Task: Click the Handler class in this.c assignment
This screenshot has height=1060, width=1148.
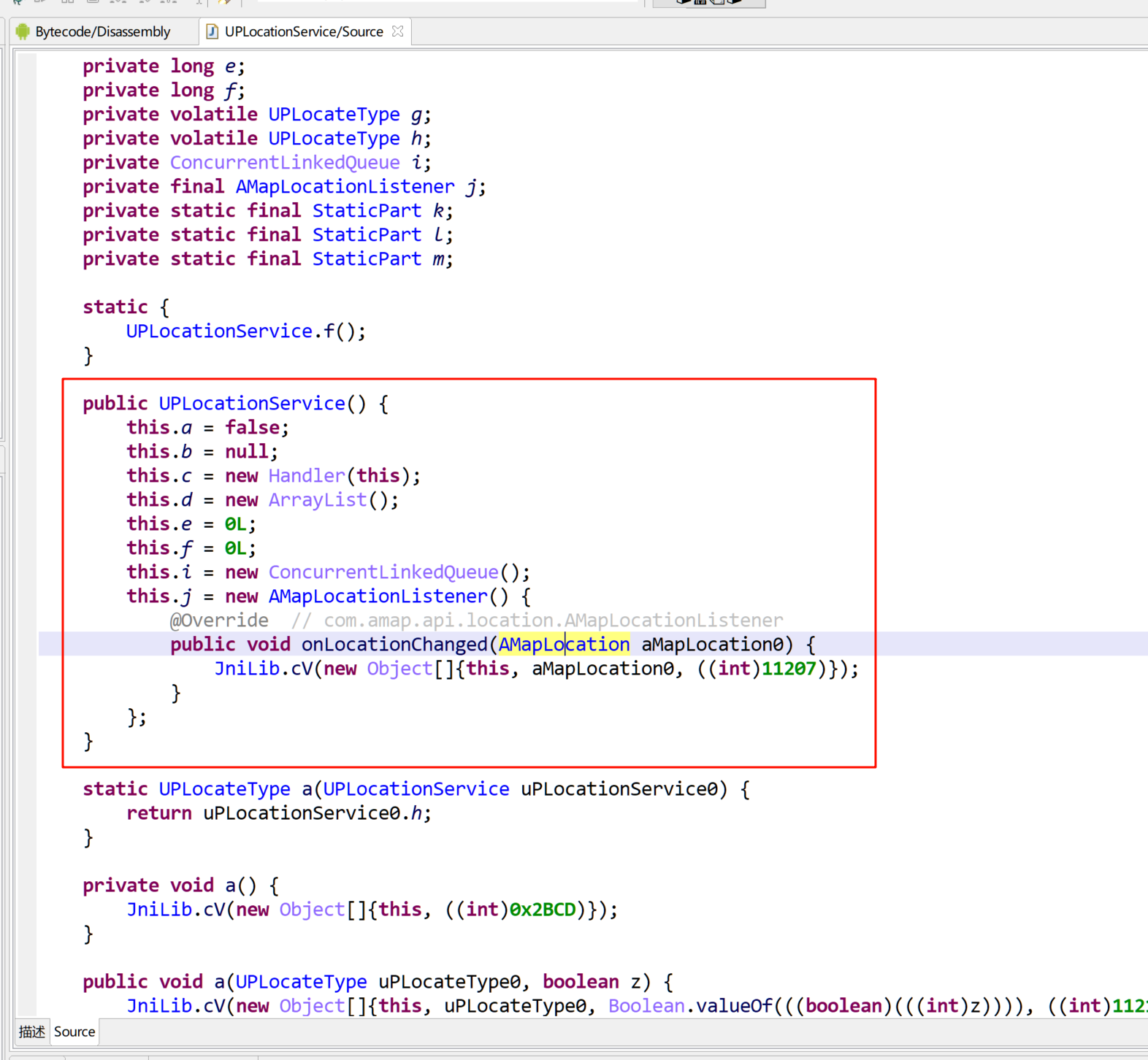Action: click(307, 476)
